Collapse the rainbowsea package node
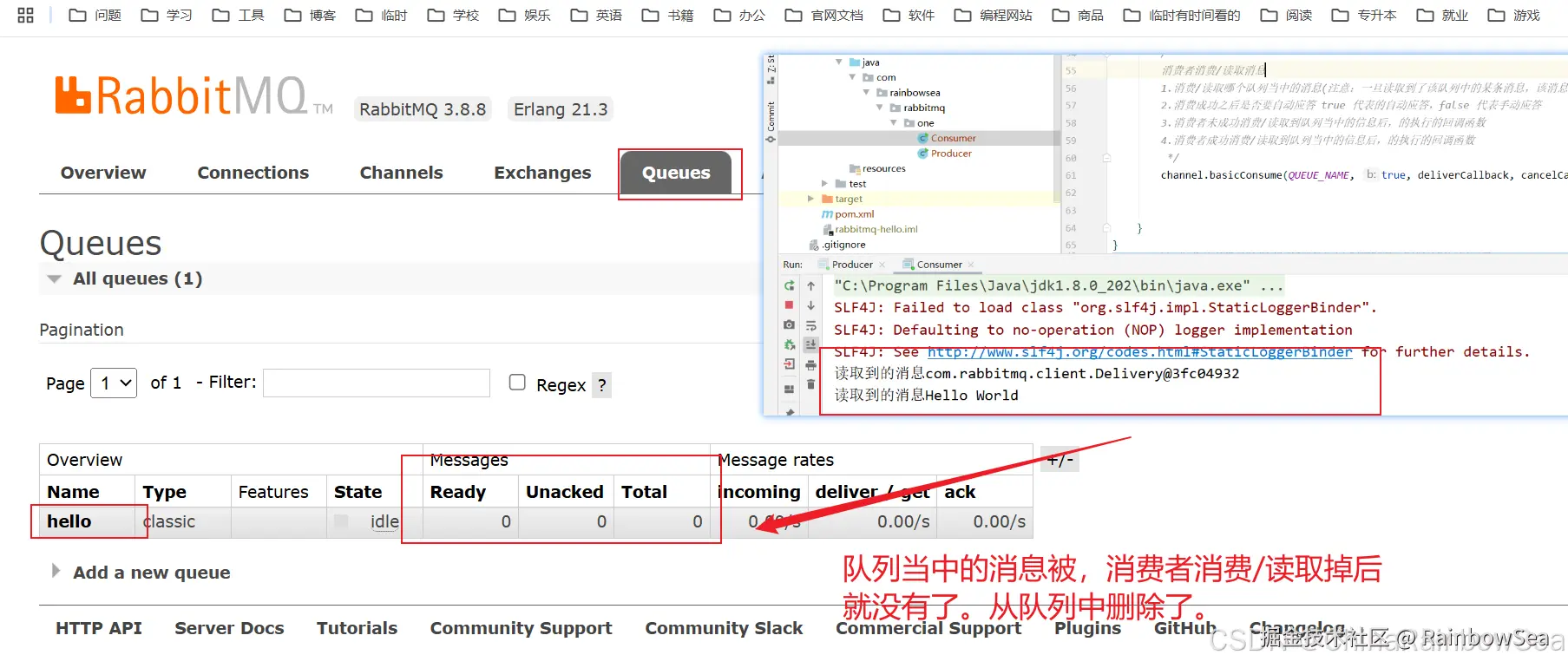1568x668 pixels. (x=866, y=93)
